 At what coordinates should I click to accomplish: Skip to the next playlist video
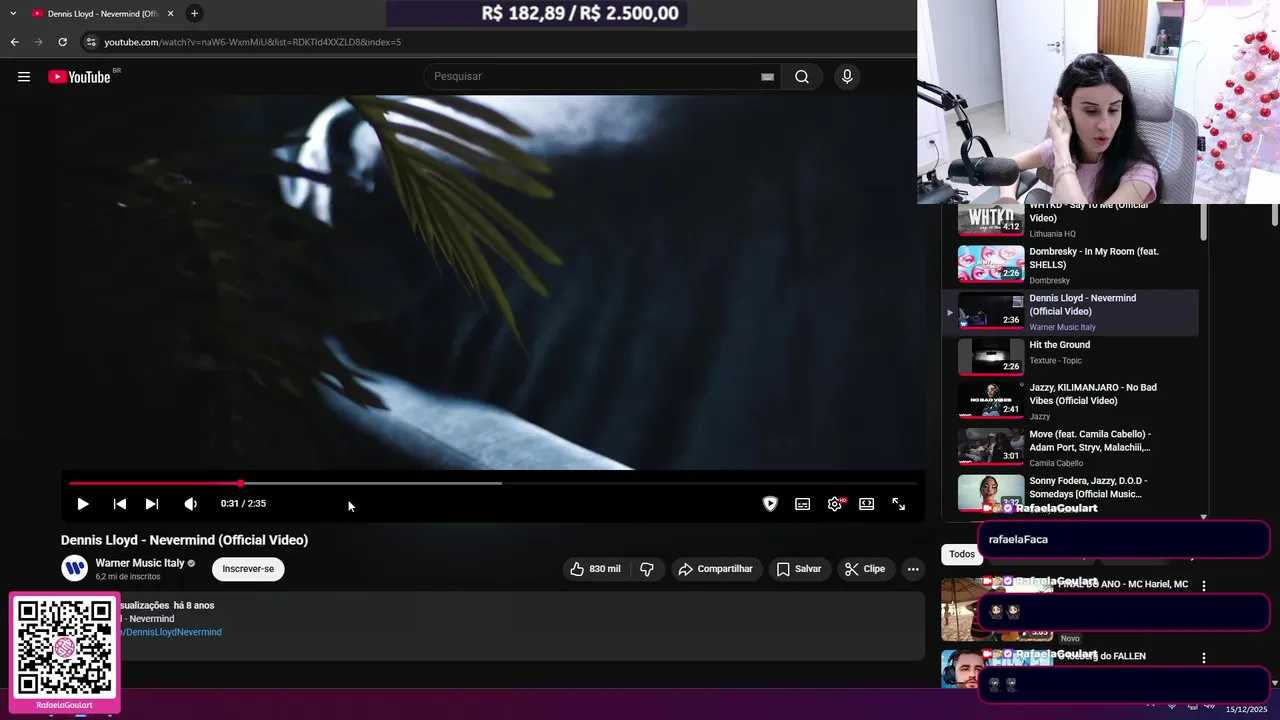[152, 504]
